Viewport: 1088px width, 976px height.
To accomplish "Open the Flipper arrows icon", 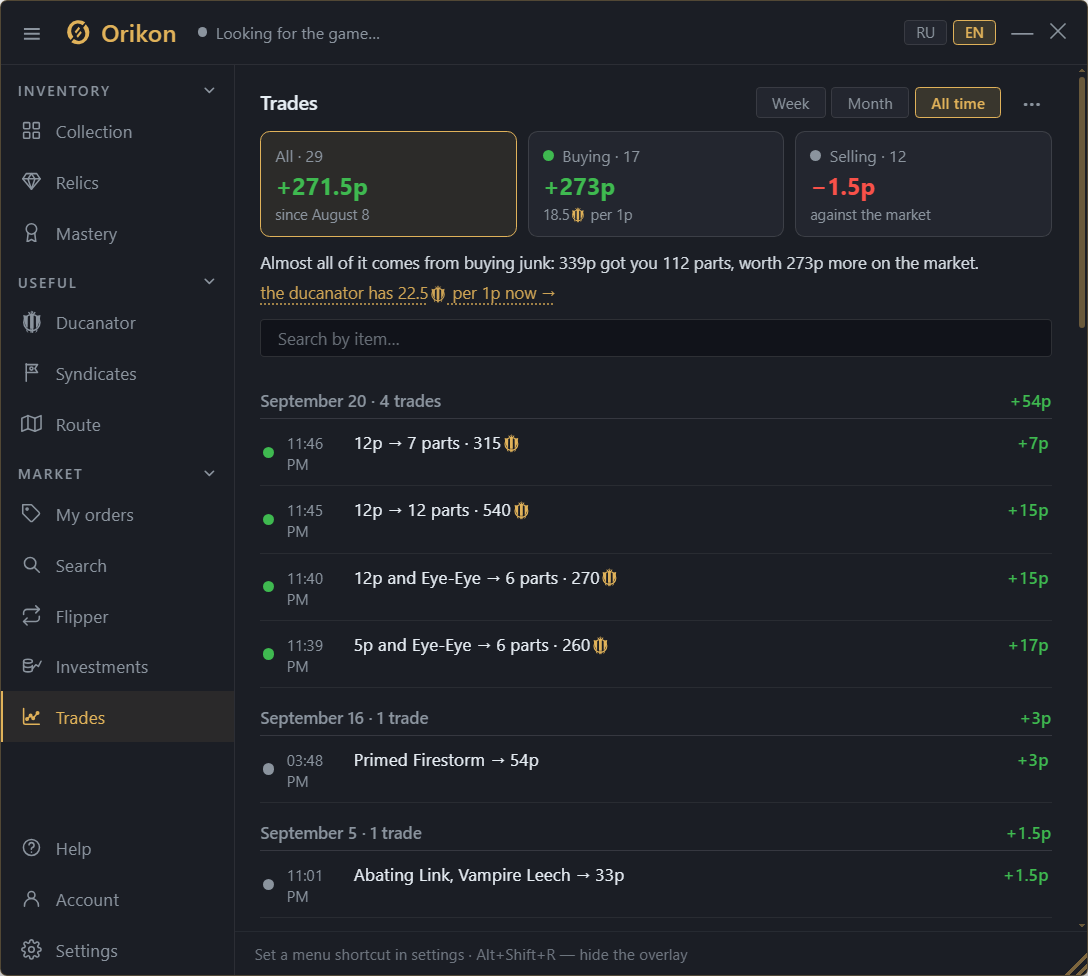I will tap(31, 616).
